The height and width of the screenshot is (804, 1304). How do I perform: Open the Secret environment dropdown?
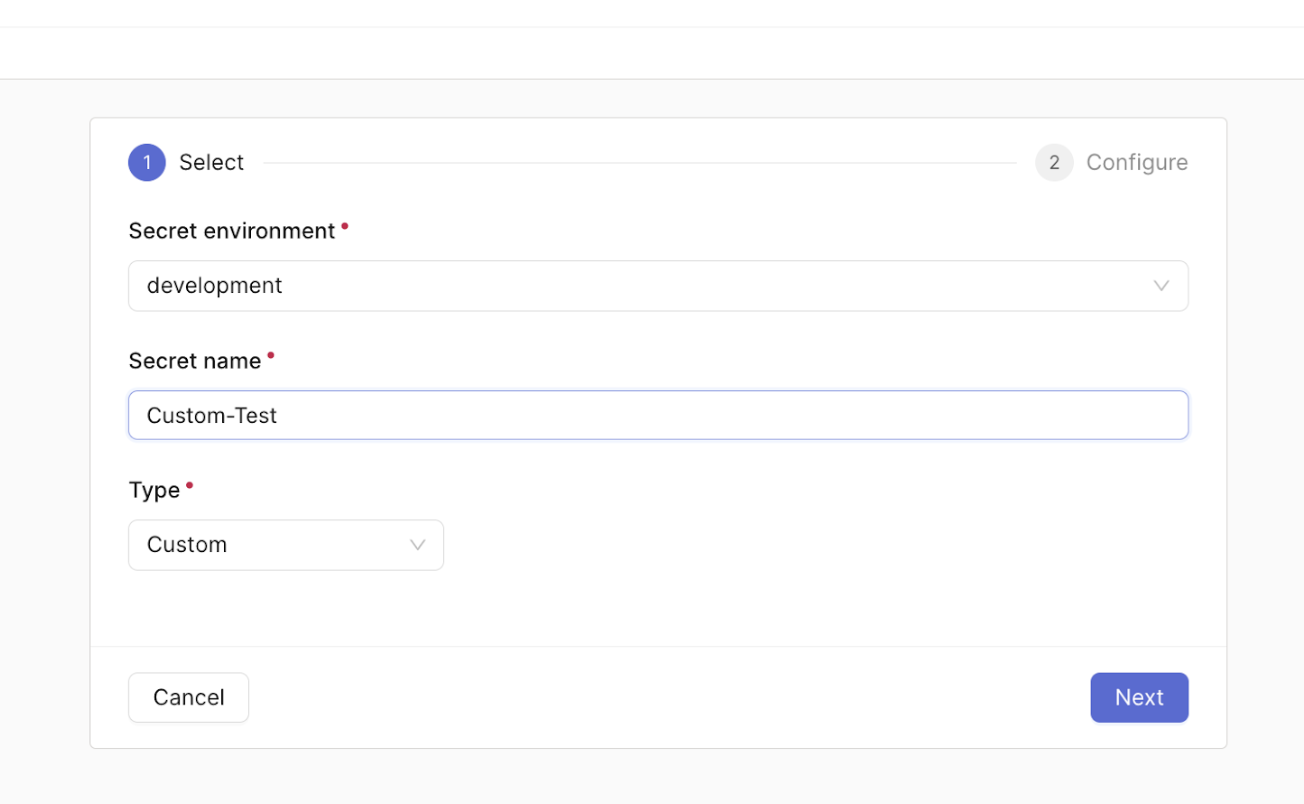coord(657,286)
